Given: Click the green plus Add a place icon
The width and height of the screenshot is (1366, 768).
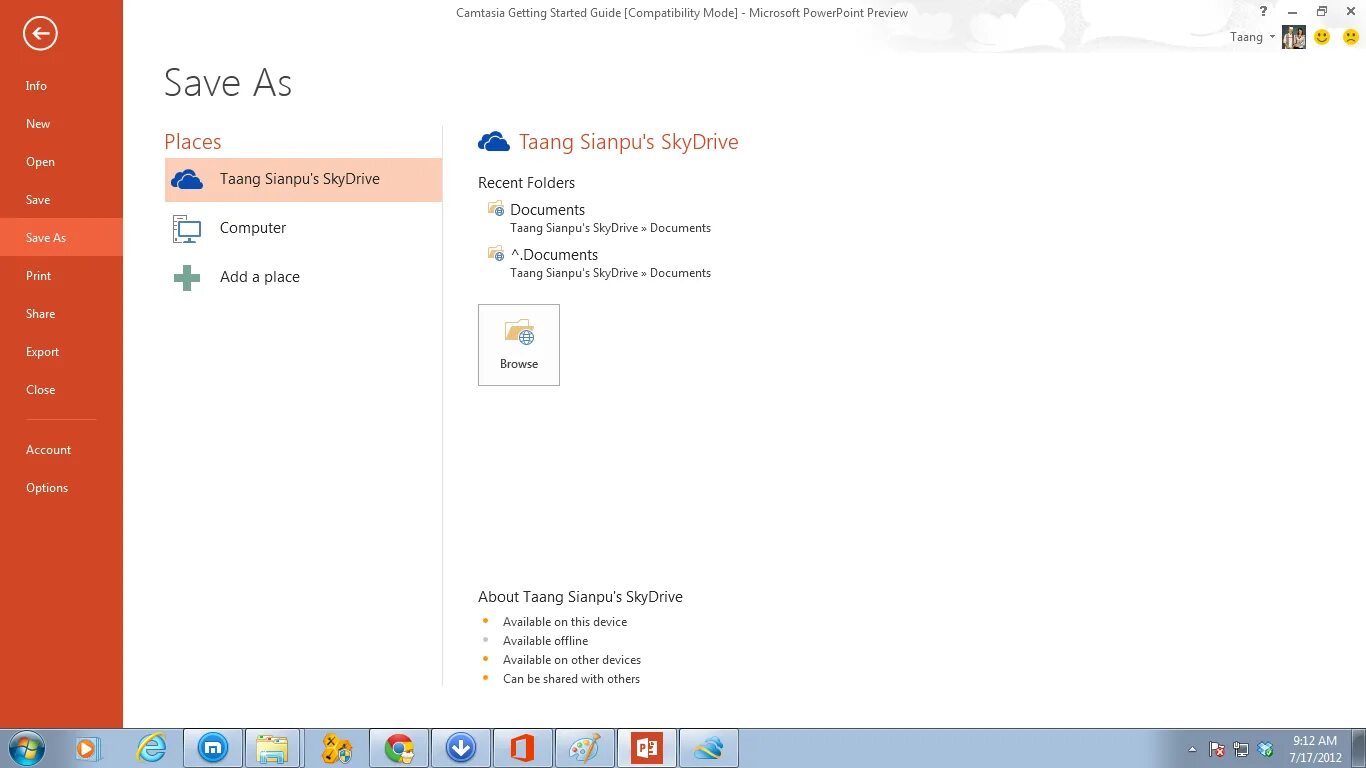Looking at the screenshot, I should point(187,278).
